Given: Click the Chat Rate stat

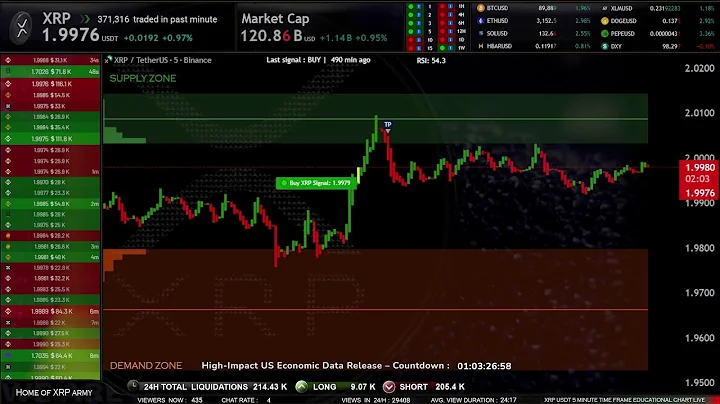Looking at the screenshot, I should coord(246,400).
